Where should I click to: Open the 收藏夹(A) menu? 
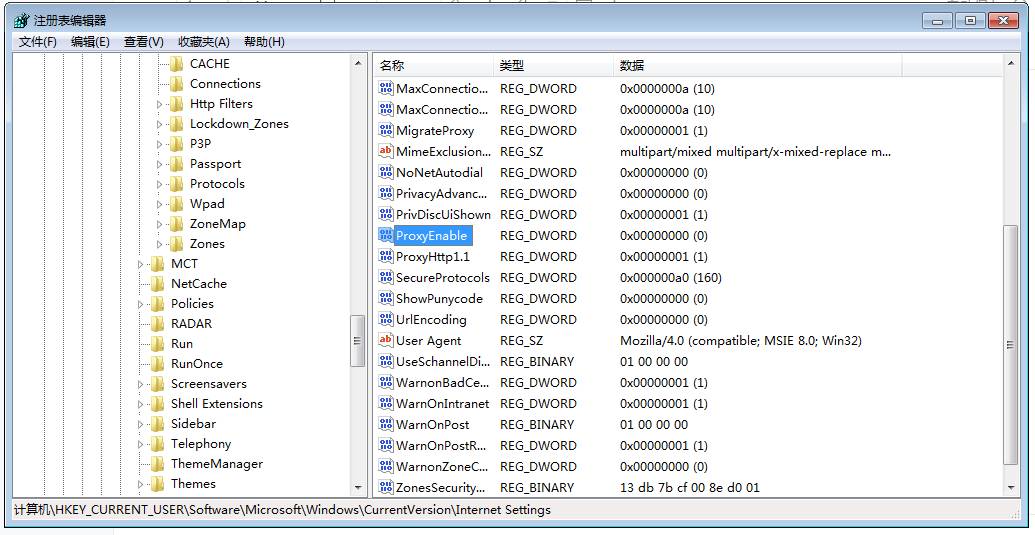(x=204, y=42)
